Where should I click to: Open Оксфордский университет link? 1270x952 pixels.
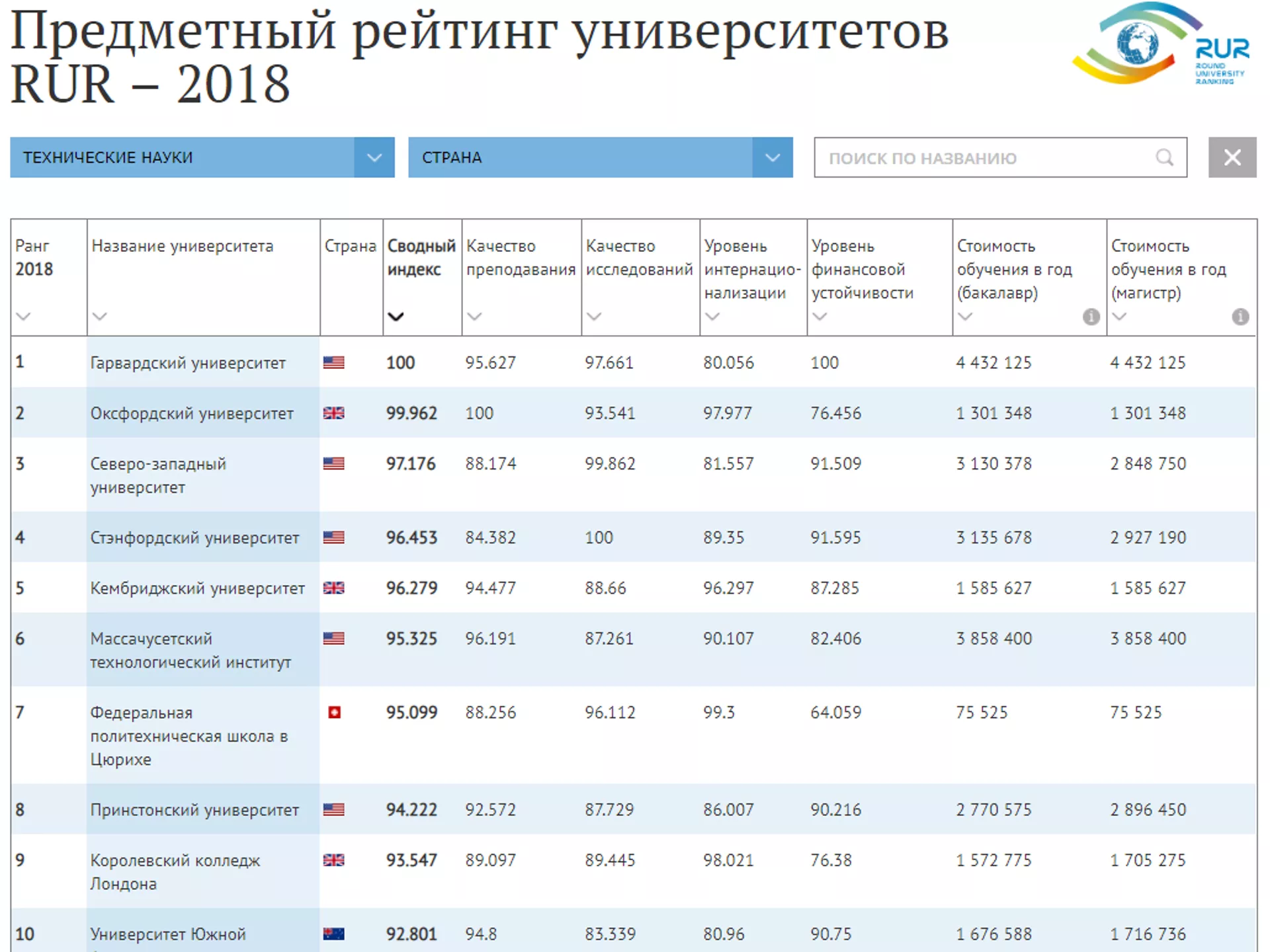point(192,413)
